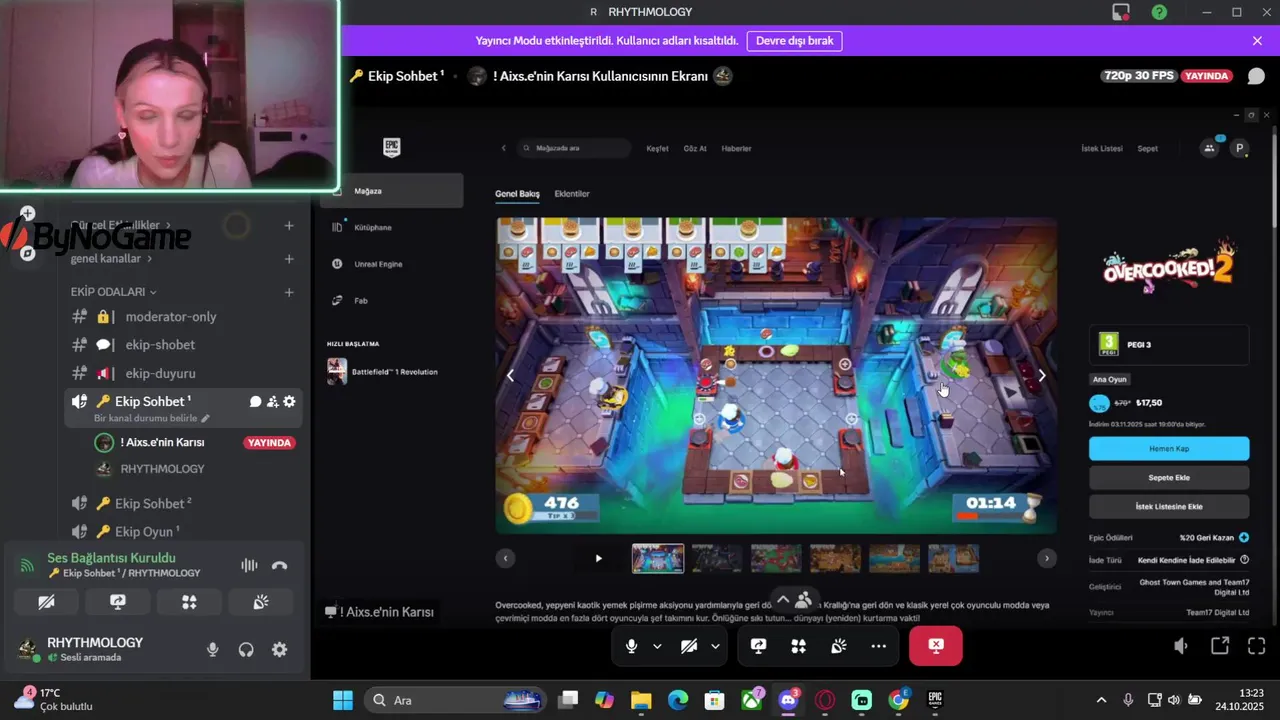Open Windows Start menu
Screen dimensions: 1280x720
(x=343, y=700)
